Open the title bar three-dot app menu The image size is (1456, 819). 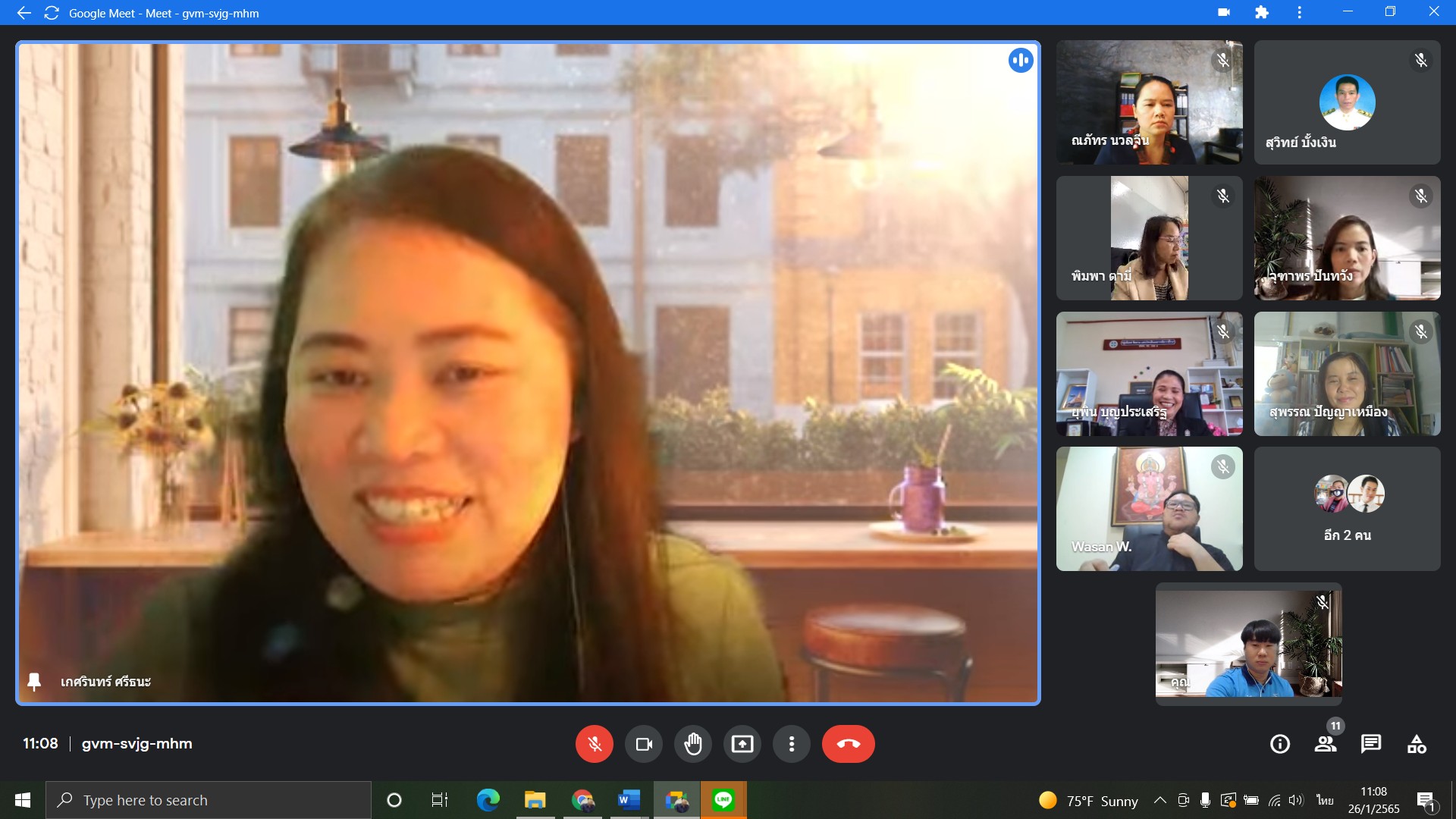(1300, 12)
